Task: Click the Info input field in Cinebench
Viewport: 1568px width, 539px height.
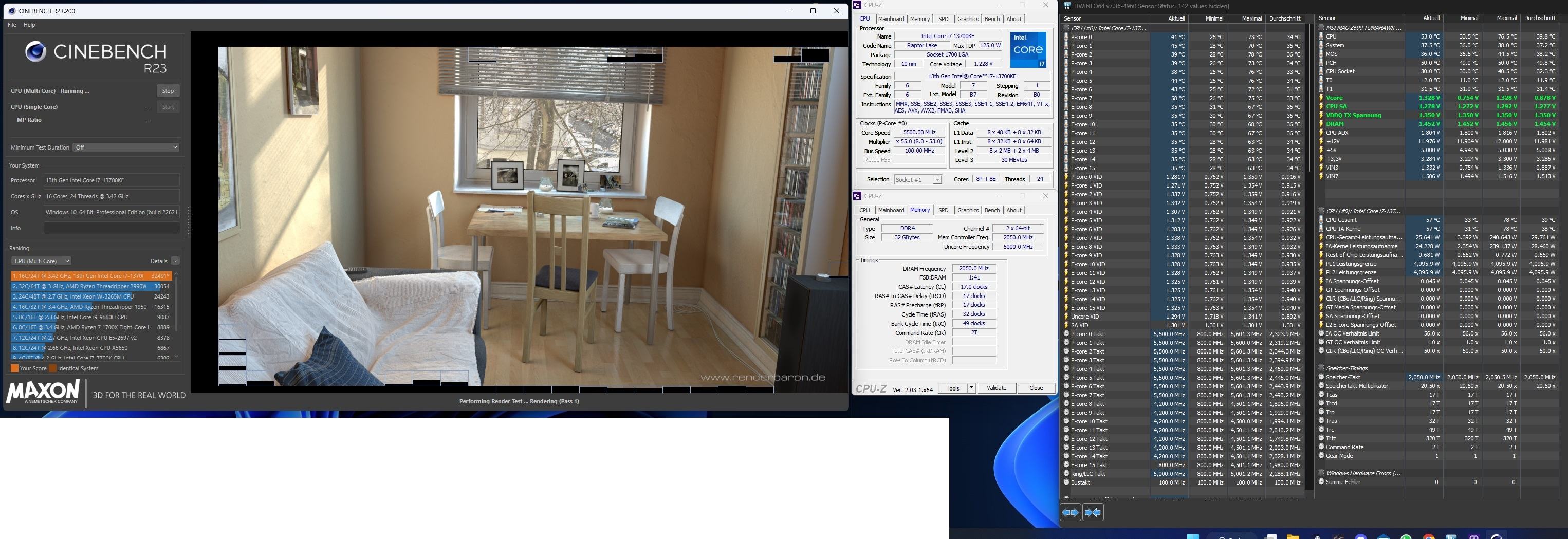Action: (112, 228)
